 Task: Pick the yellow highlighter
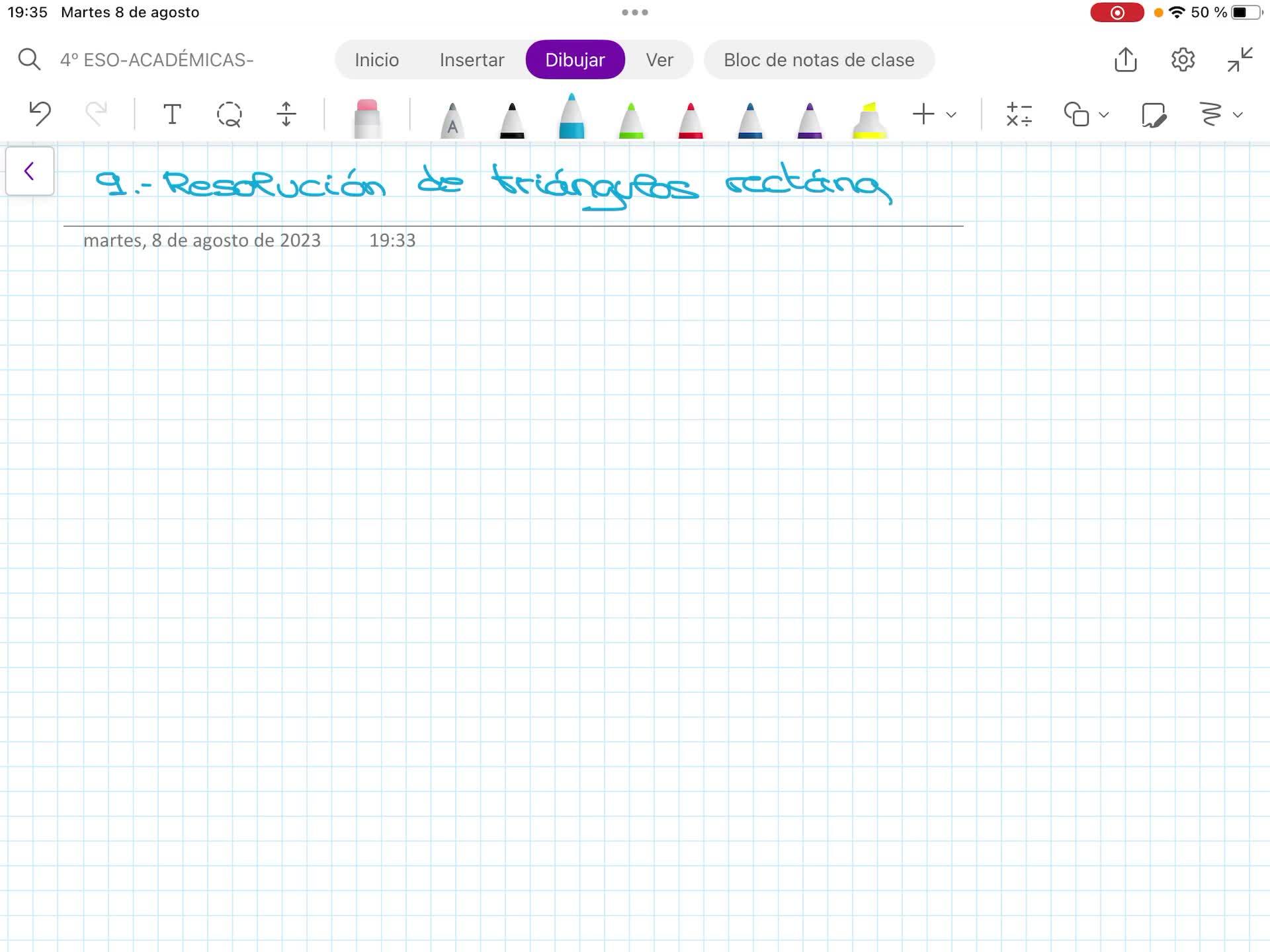[x=869, y=120]
